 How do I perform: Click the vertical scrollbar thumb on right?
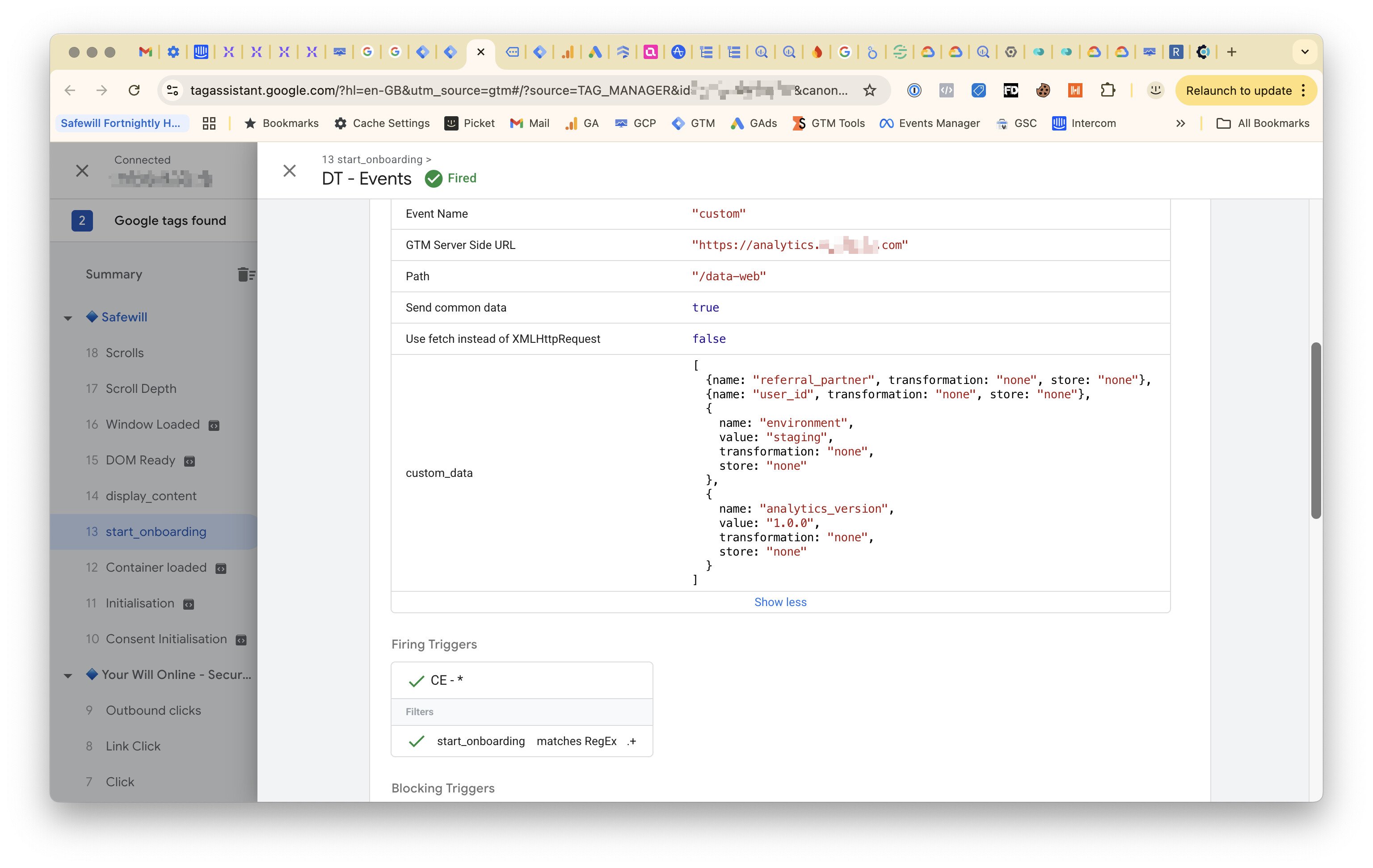(1315, 430)
